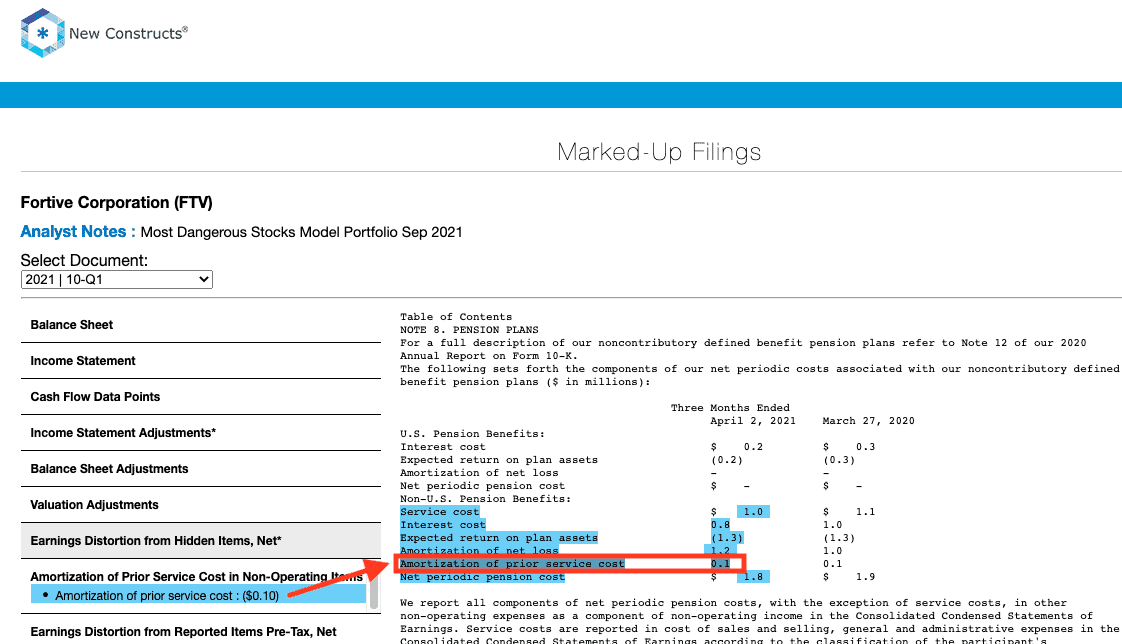The image size is (1122, 644).
Task: Click highlighted 'Amortization of net loss' label
Action: coord(479,550)
